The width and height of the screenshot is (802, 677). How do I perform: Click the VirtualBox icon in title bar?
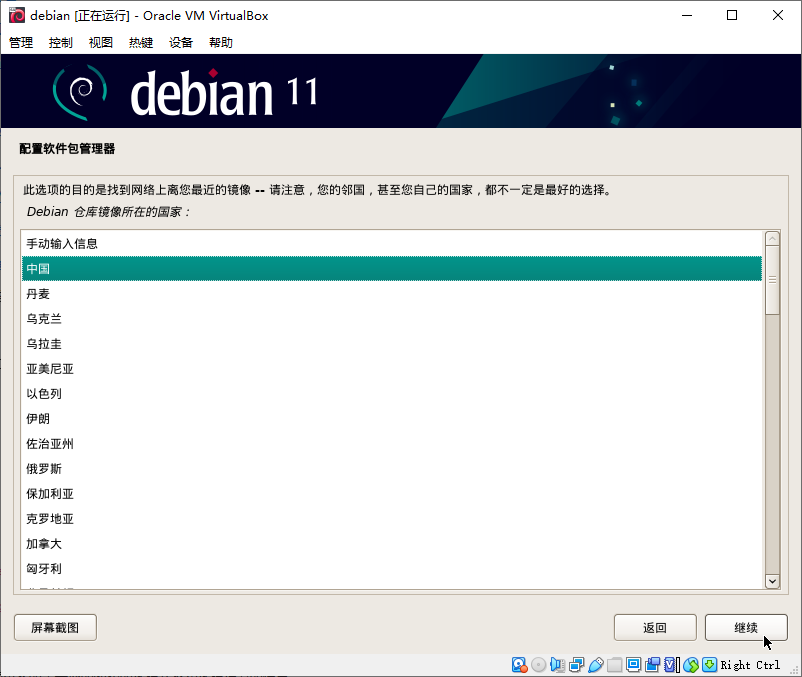(16, 15)
